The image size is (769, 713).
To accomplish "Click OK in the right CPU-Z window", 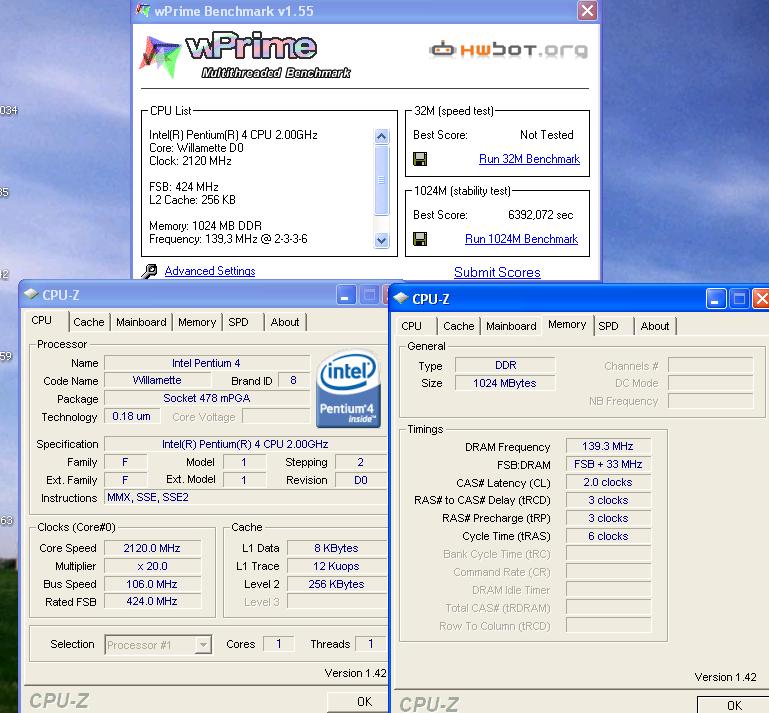I will coord(734,705).
